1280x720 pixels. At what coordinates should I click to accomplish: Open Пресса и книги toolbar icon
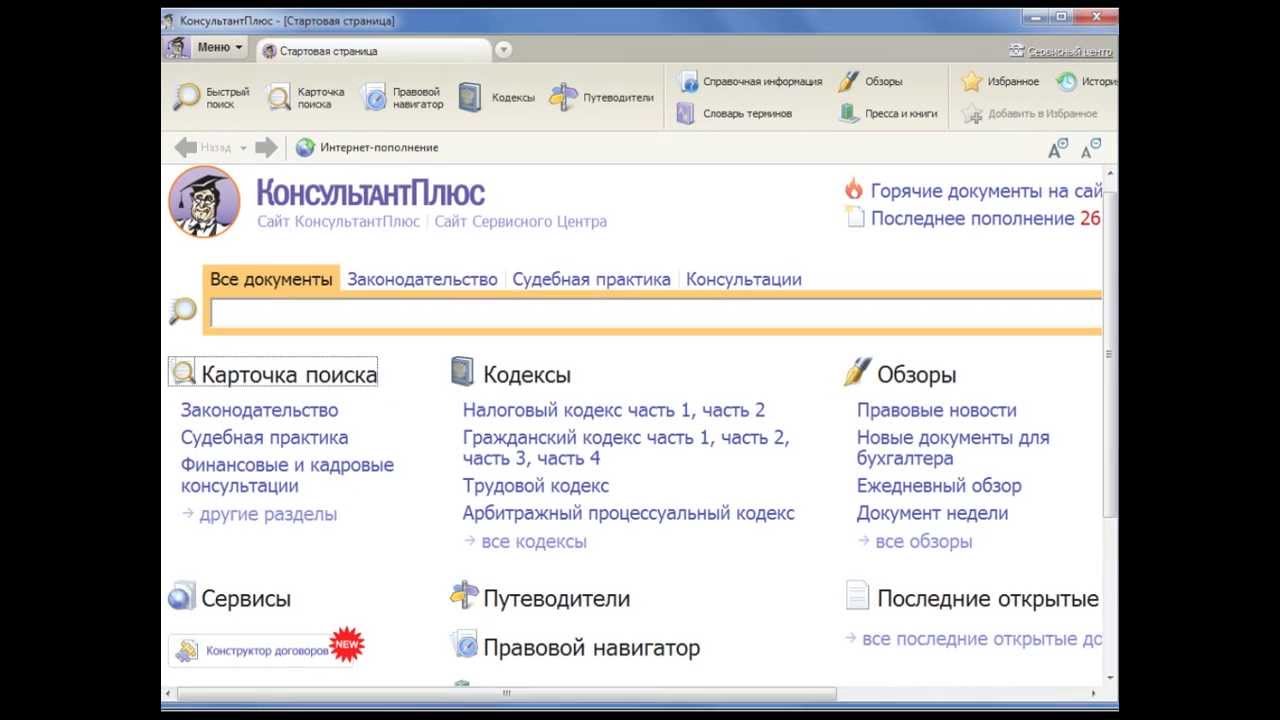[x=849, y=113]
